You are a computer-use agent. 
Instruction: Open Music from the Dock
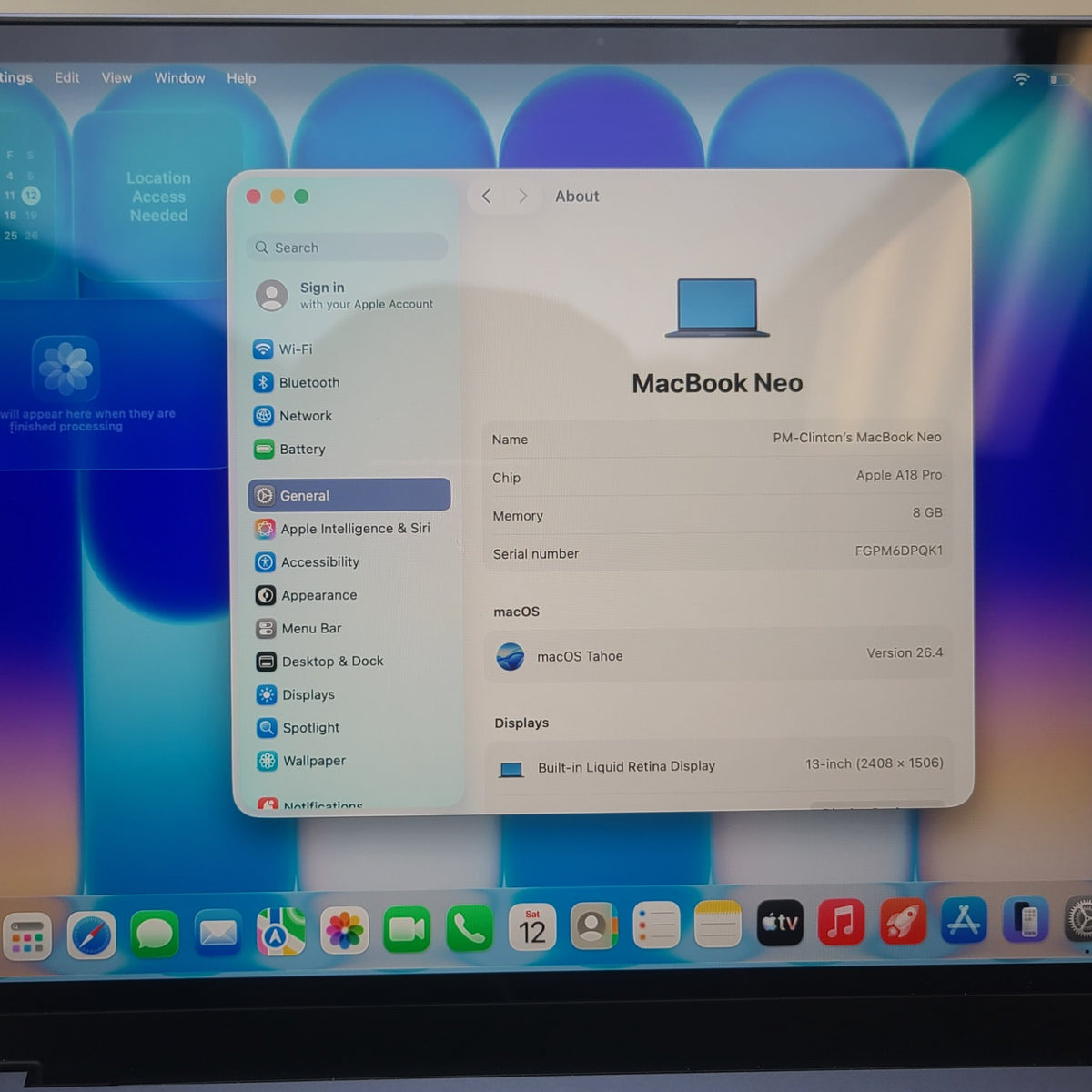coord(841,922)
